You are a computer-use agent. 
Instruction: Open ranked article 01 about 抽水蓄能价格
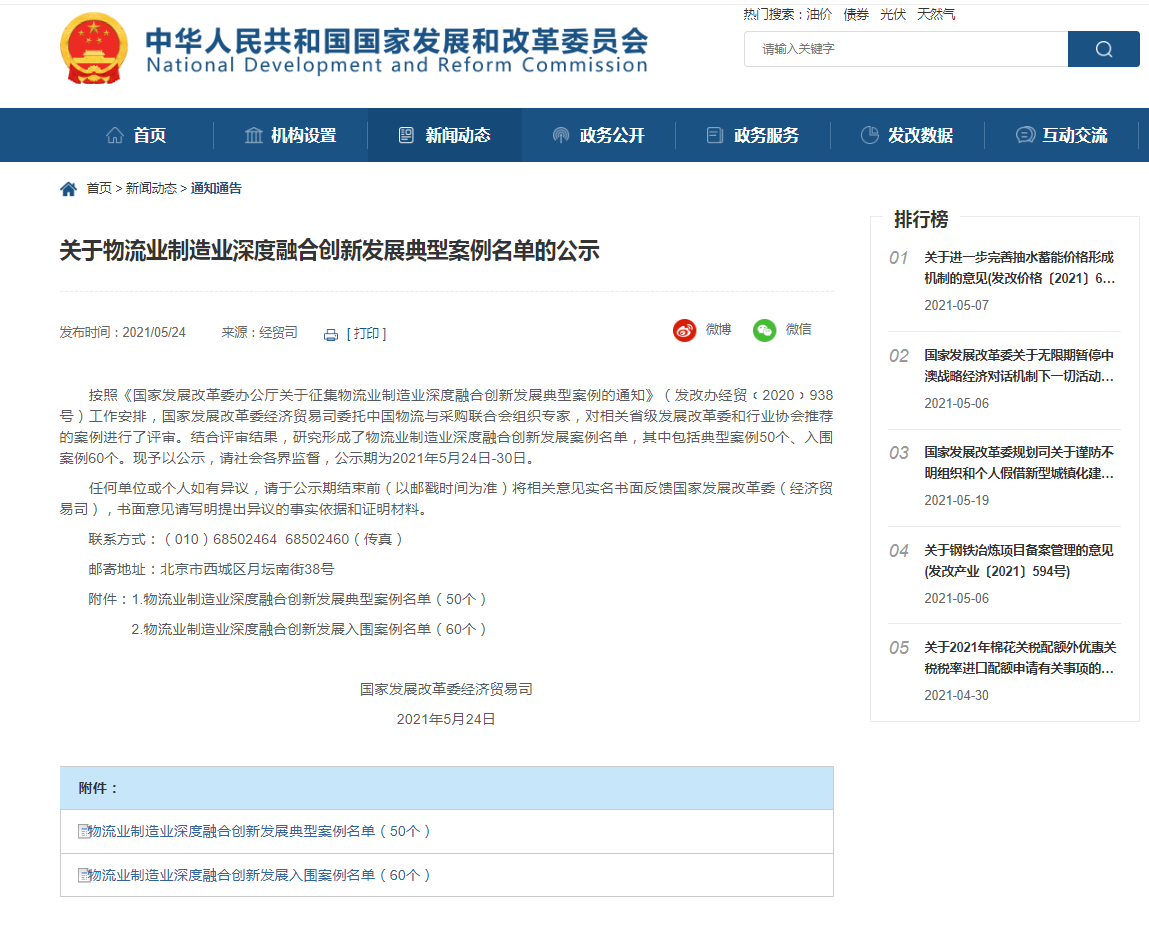[x=1018, y=268]
